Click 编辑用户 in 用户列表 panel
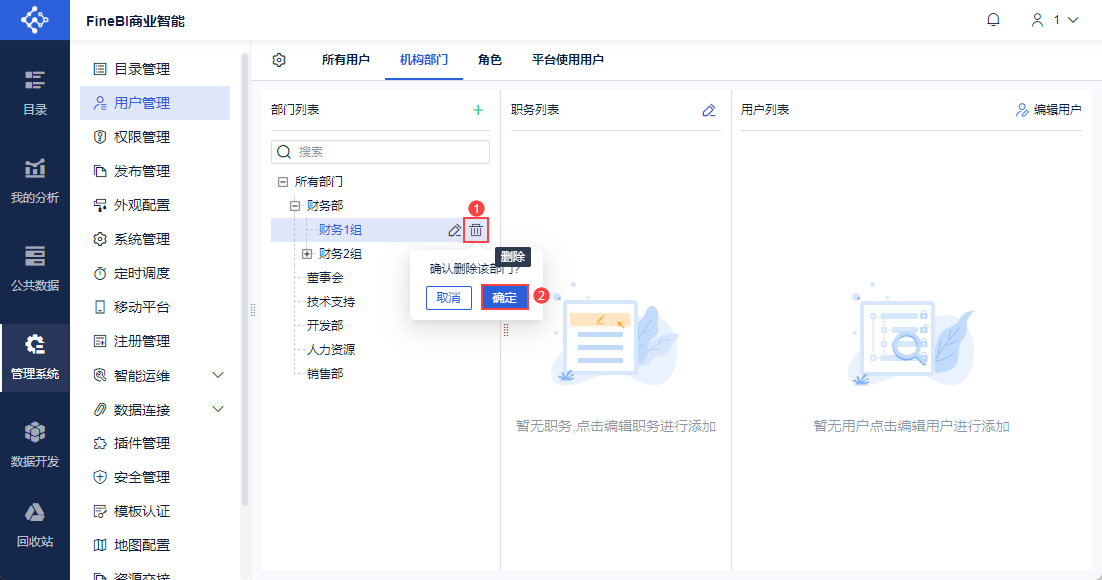The image size is (1102, 580). point(1049,110)
